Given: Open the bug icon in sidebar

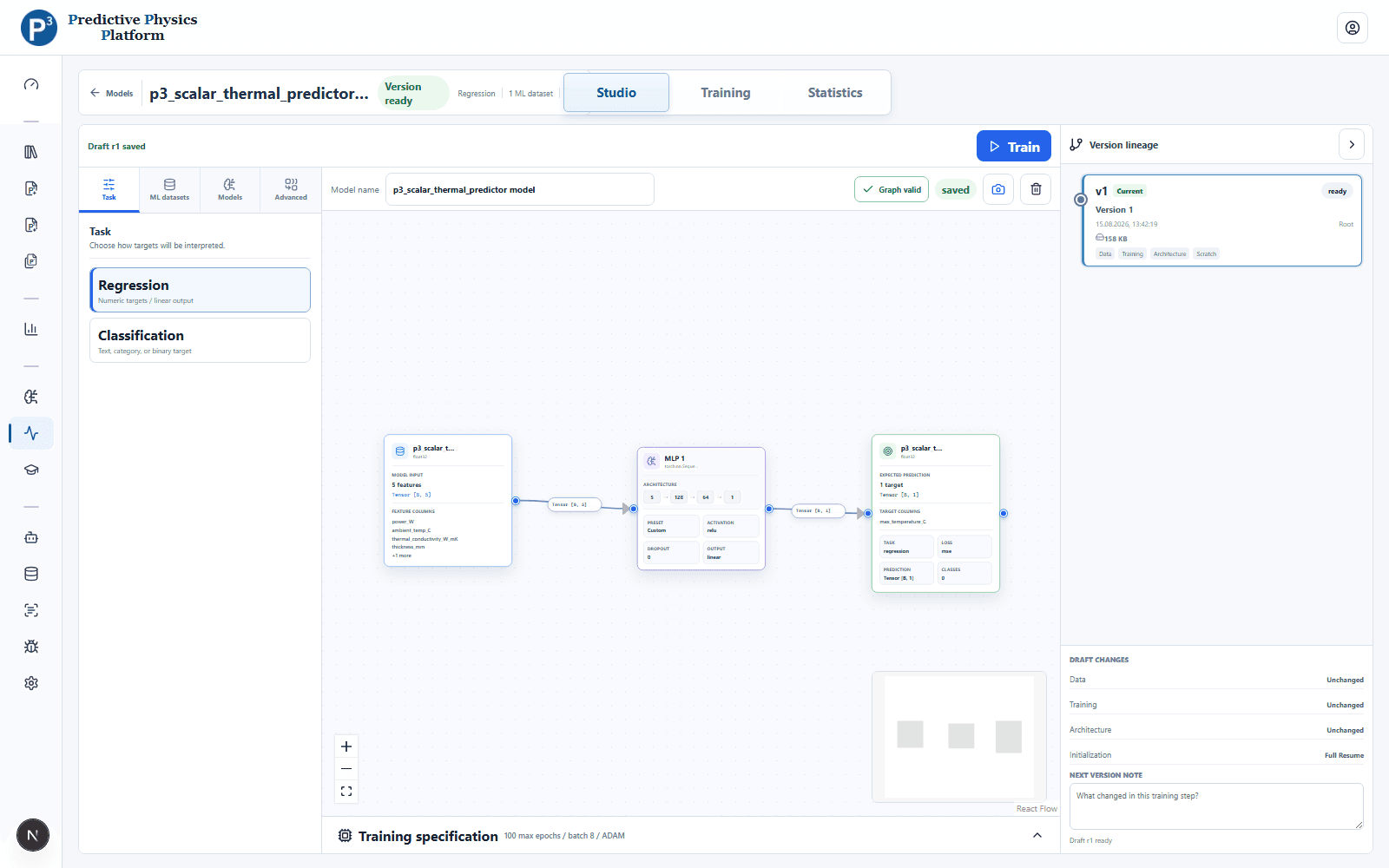Looking at the screenshot, I should [31, 647].
